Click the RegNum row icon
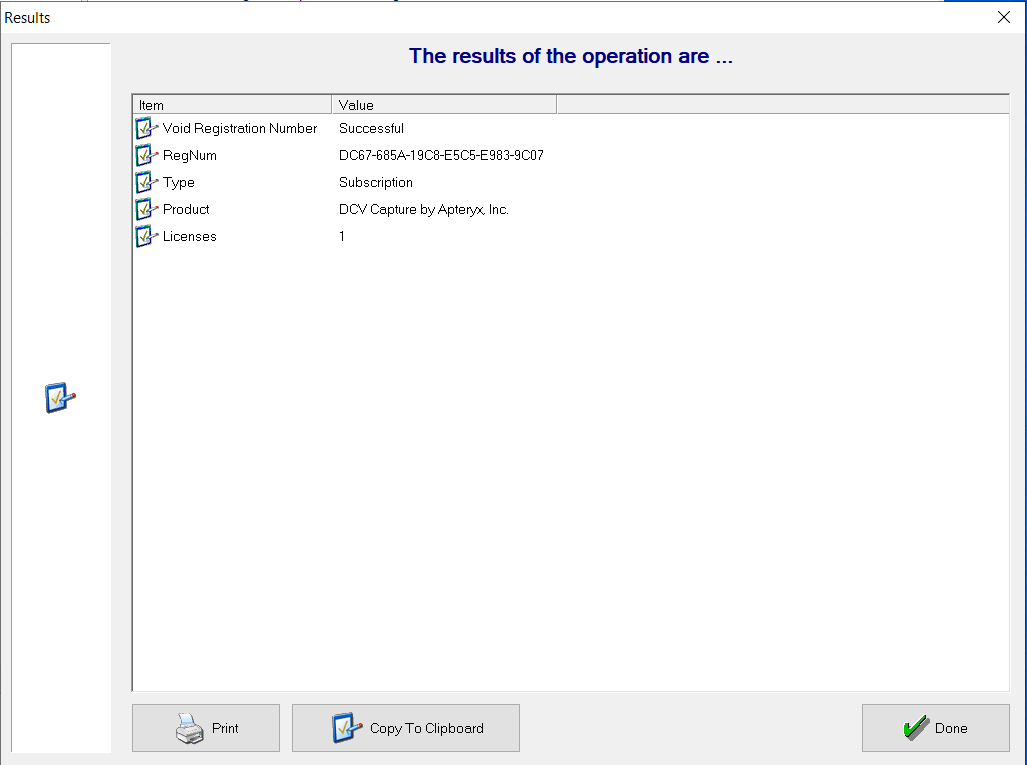The image size is (1027, 765). [x=146, y=155]
